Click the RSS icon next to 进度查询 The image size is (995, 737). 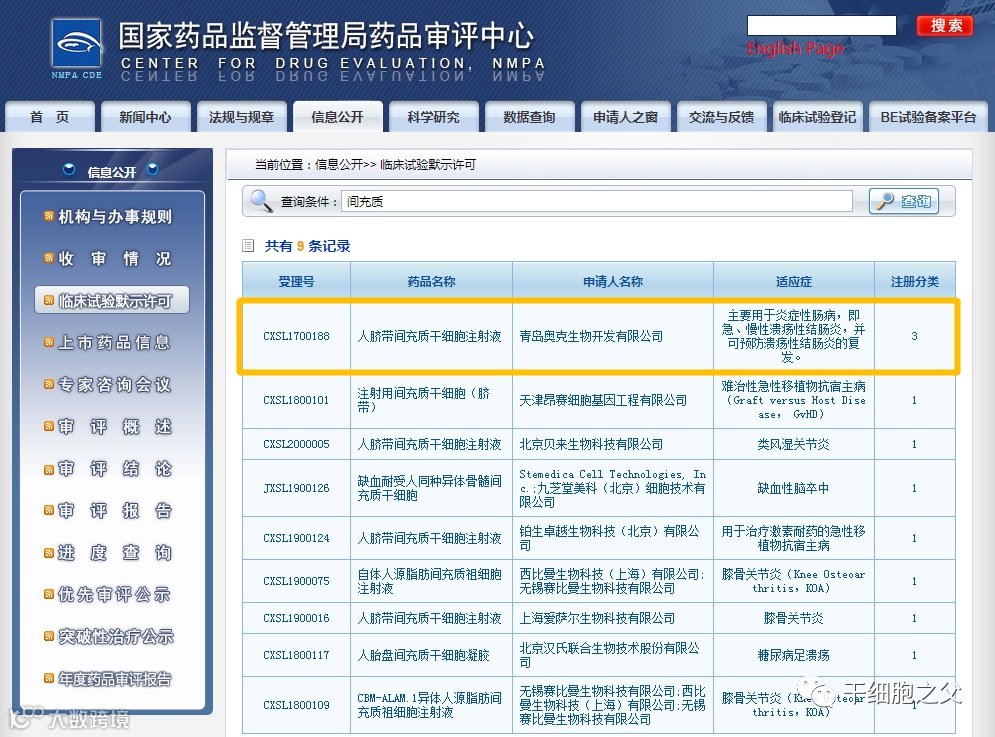pos(49,552)
